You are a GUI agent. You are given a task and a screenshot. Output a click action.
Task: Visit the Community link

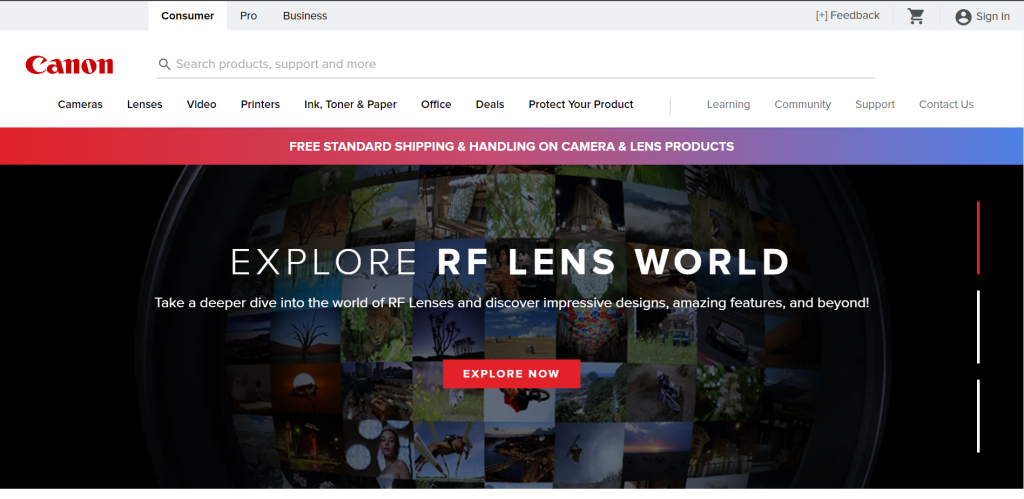pos(803,105)
